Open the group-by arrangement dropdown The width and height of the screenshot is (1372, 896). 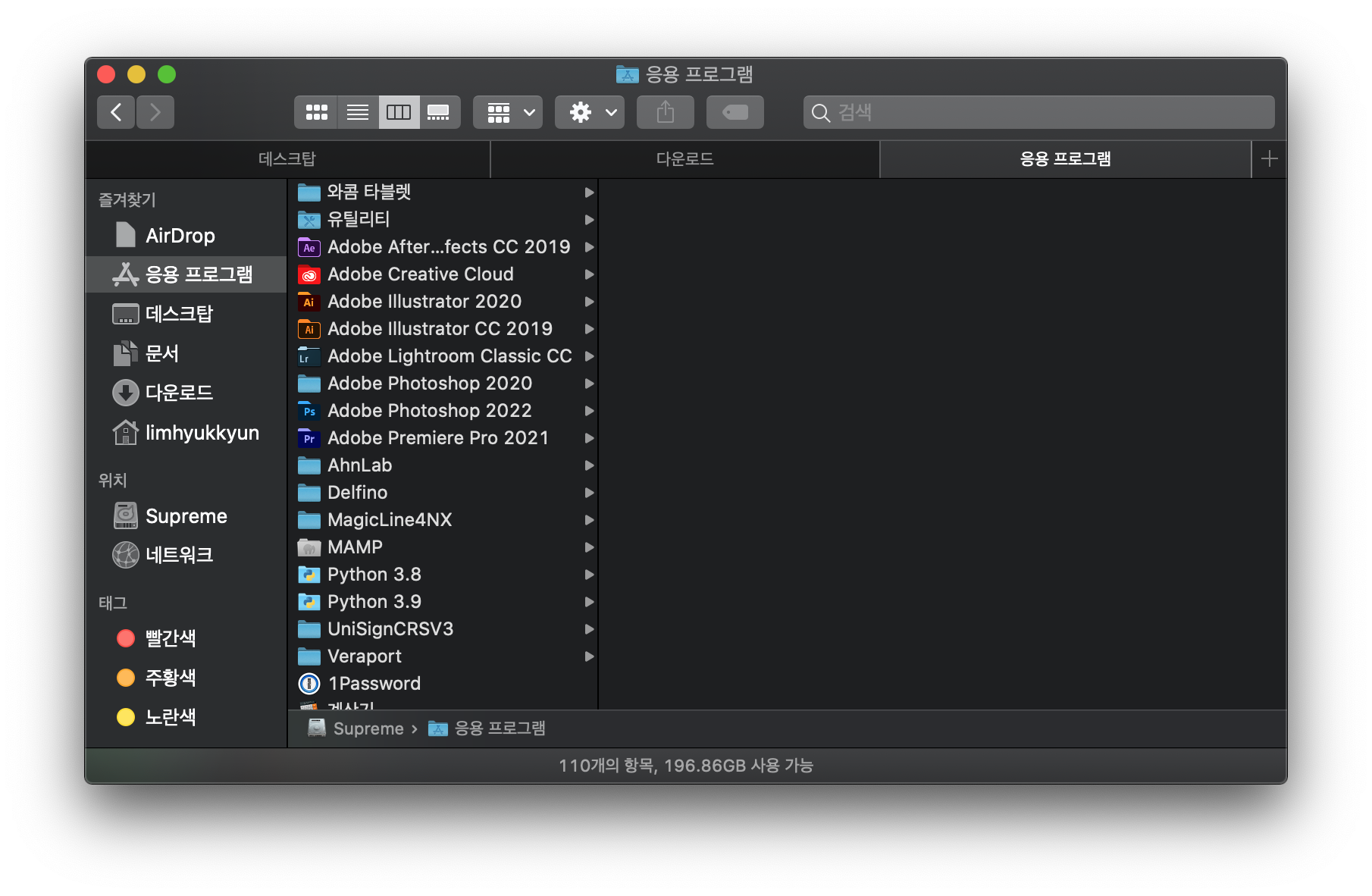[508, 113]
